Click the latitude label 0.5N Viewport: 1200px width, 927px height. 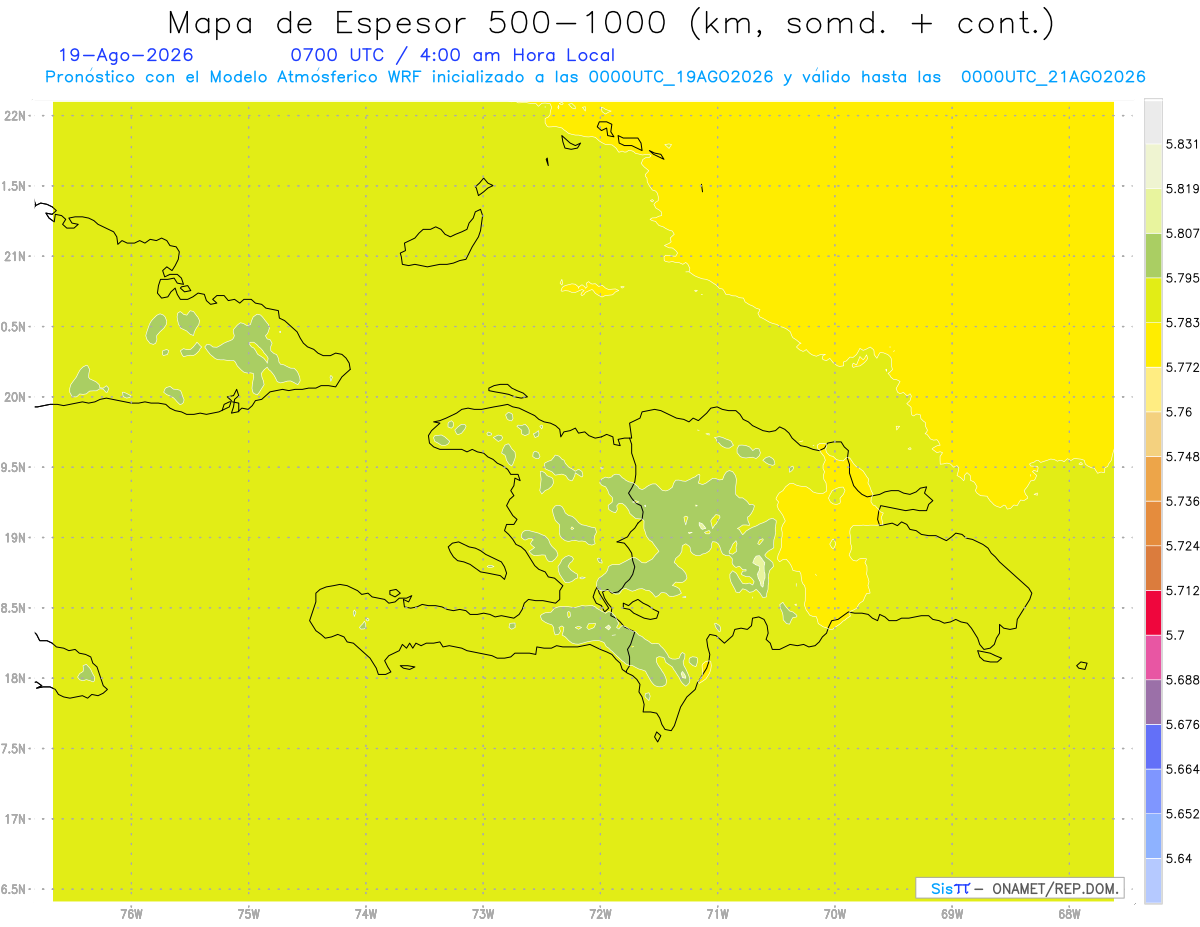pyautogui.click(x=13, y=327)
